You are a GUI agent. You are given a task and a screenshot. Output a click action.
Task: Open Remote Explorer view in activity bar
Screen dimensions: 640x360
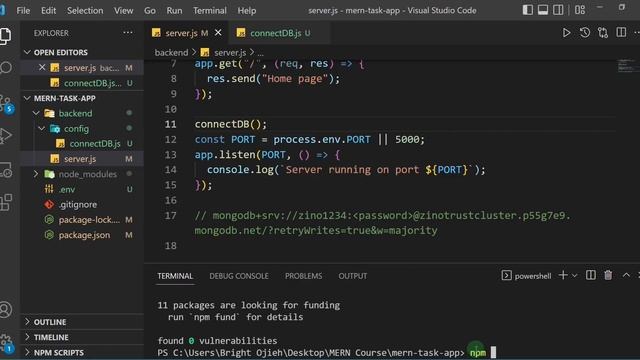5,169
